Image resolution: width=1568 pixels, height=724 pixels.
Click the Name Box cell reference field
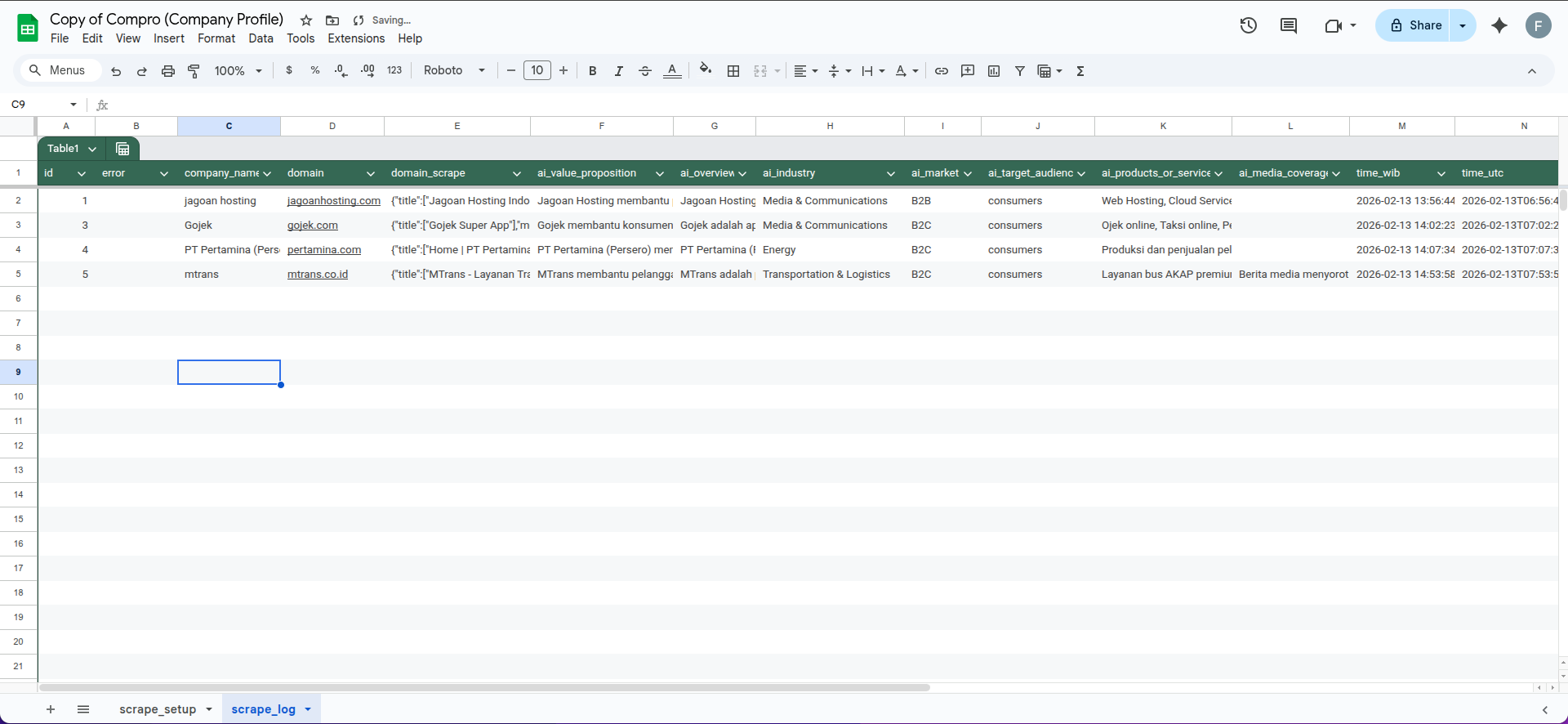pyautogui.click(x=37, y=105)
